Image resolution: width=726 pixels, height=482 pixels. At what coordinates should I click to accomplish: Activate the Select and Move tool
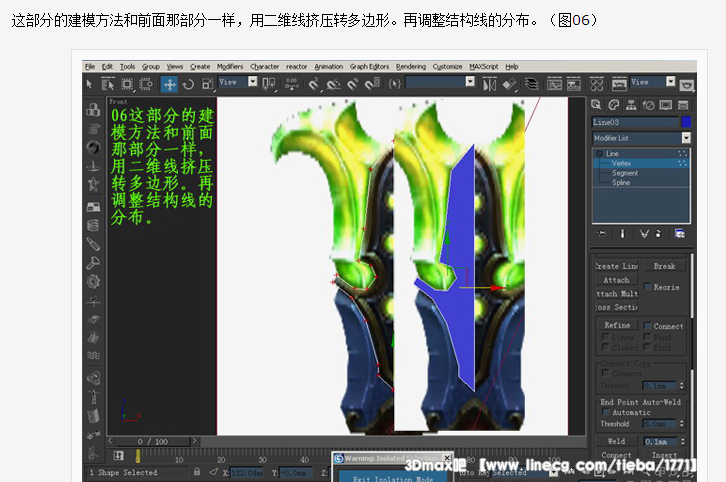coord(169,84)
